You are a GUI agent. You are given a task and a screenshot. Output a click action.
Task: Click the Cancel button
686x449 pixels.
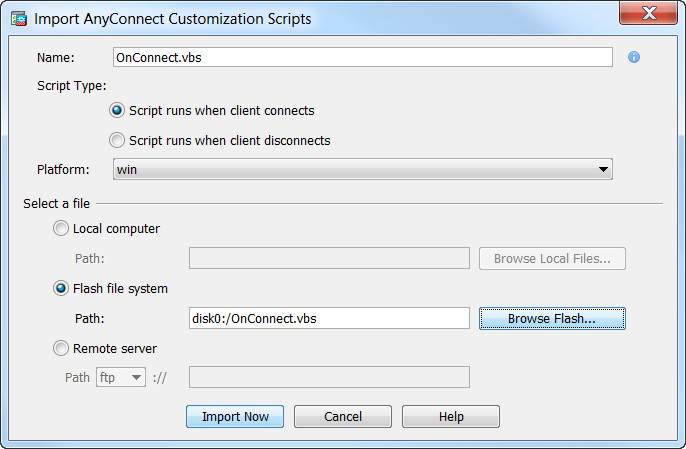343,416
